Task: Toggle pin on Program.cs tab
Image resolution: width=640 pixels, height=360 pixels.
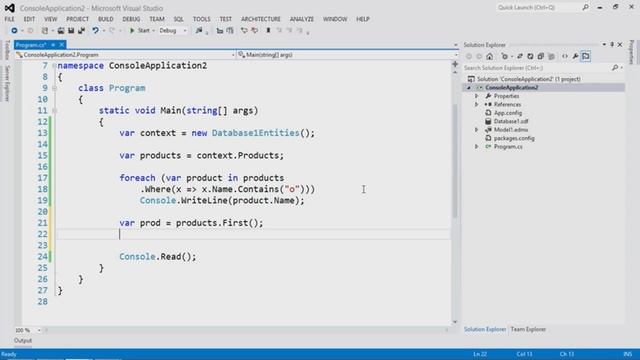Action: (x=53, y=45)
